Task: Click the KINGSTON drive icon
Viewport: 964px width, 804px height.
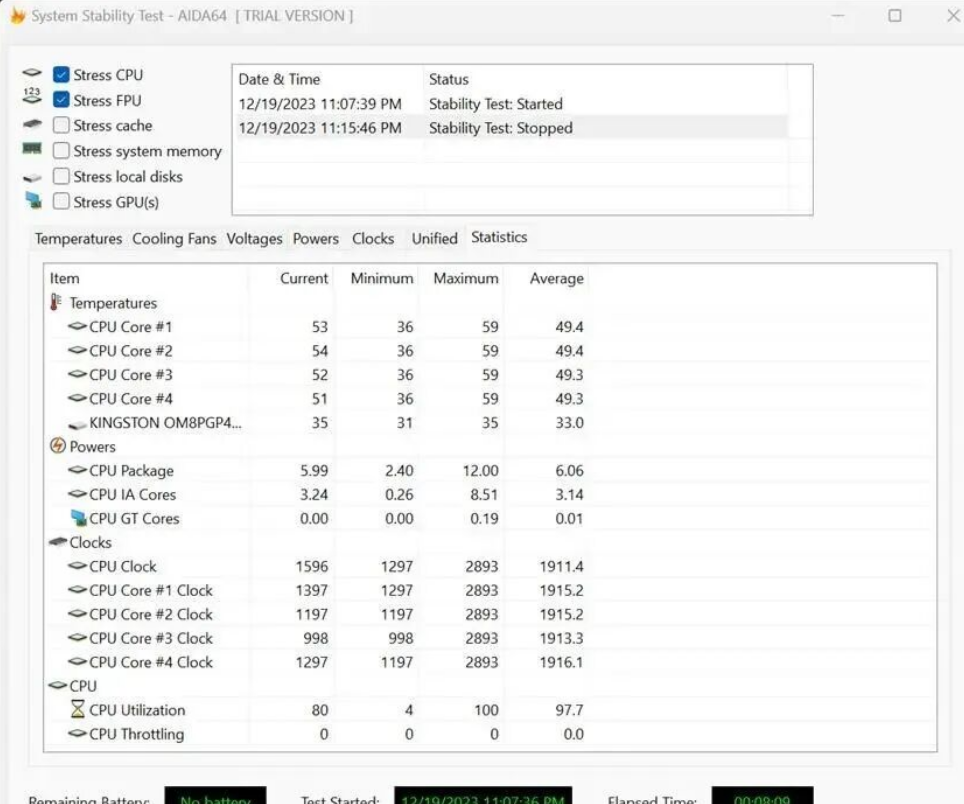Action: (x=78, y=423)
